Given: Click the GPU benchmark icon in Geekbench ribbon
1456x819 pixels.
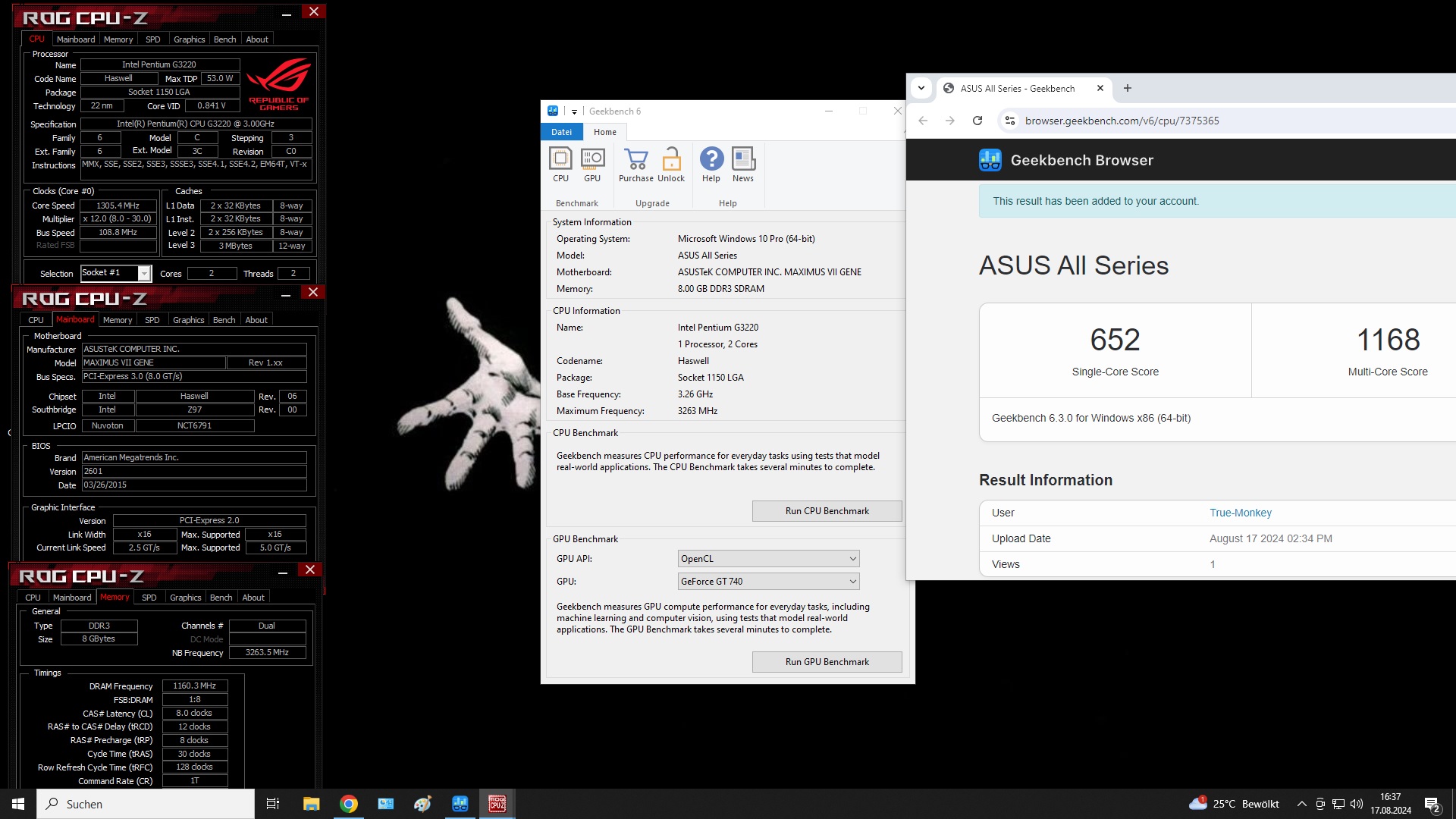Looking at the screenshot, I should pyautogui.click(x=592, y=165).
